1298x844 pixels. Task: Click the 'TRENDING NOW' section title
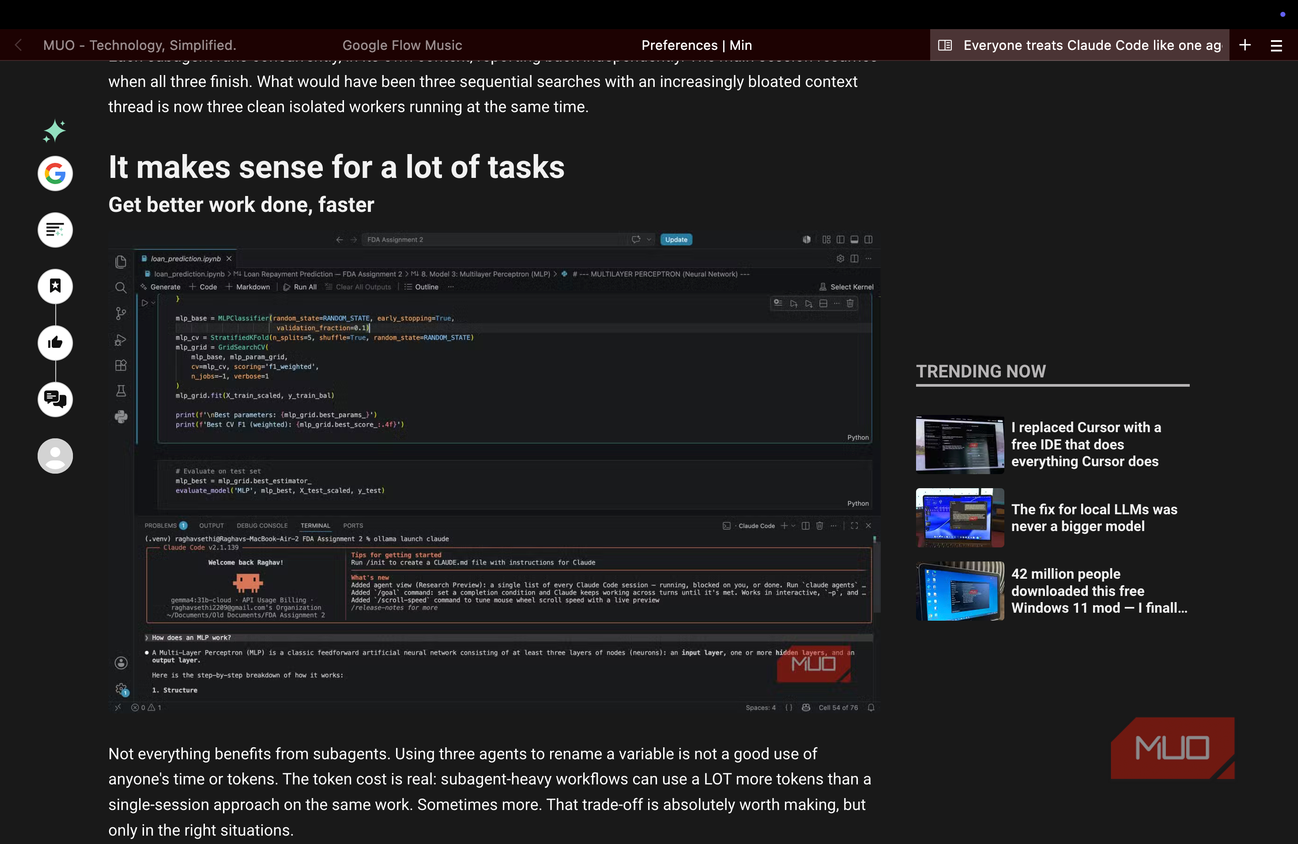[x=981, y=371]
